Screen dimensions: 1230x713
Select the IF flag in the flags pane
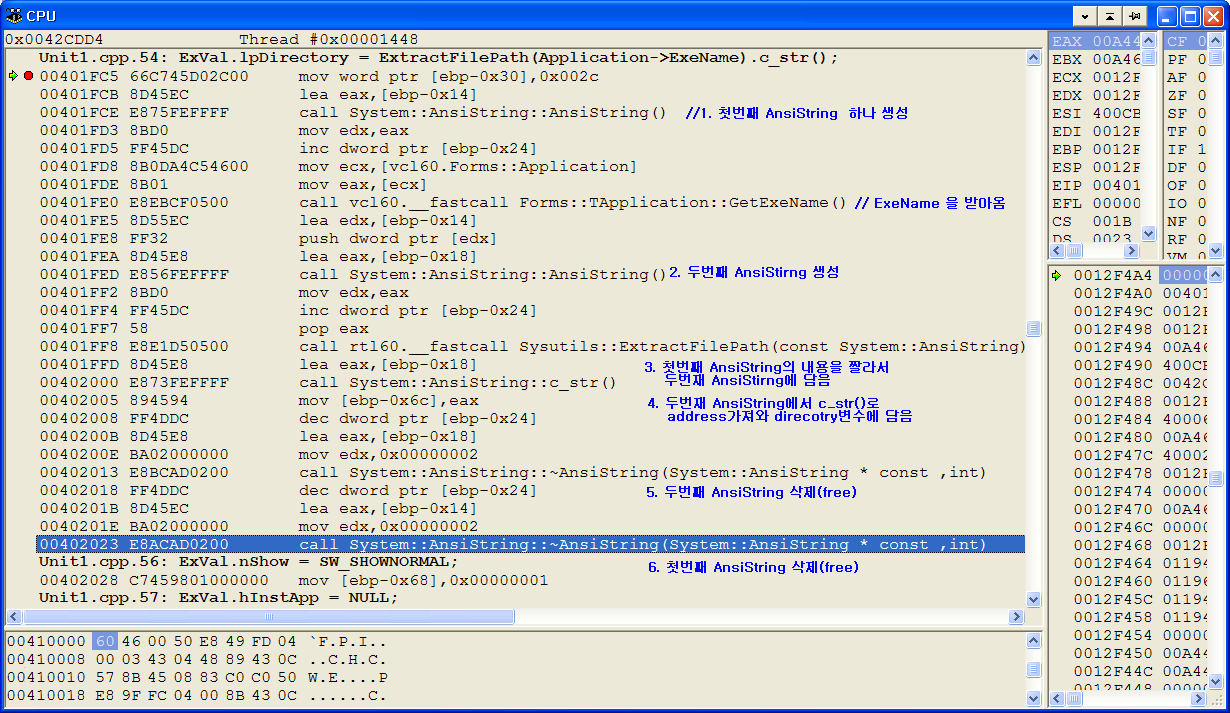pyautogui.click(x=1178, y=149)
